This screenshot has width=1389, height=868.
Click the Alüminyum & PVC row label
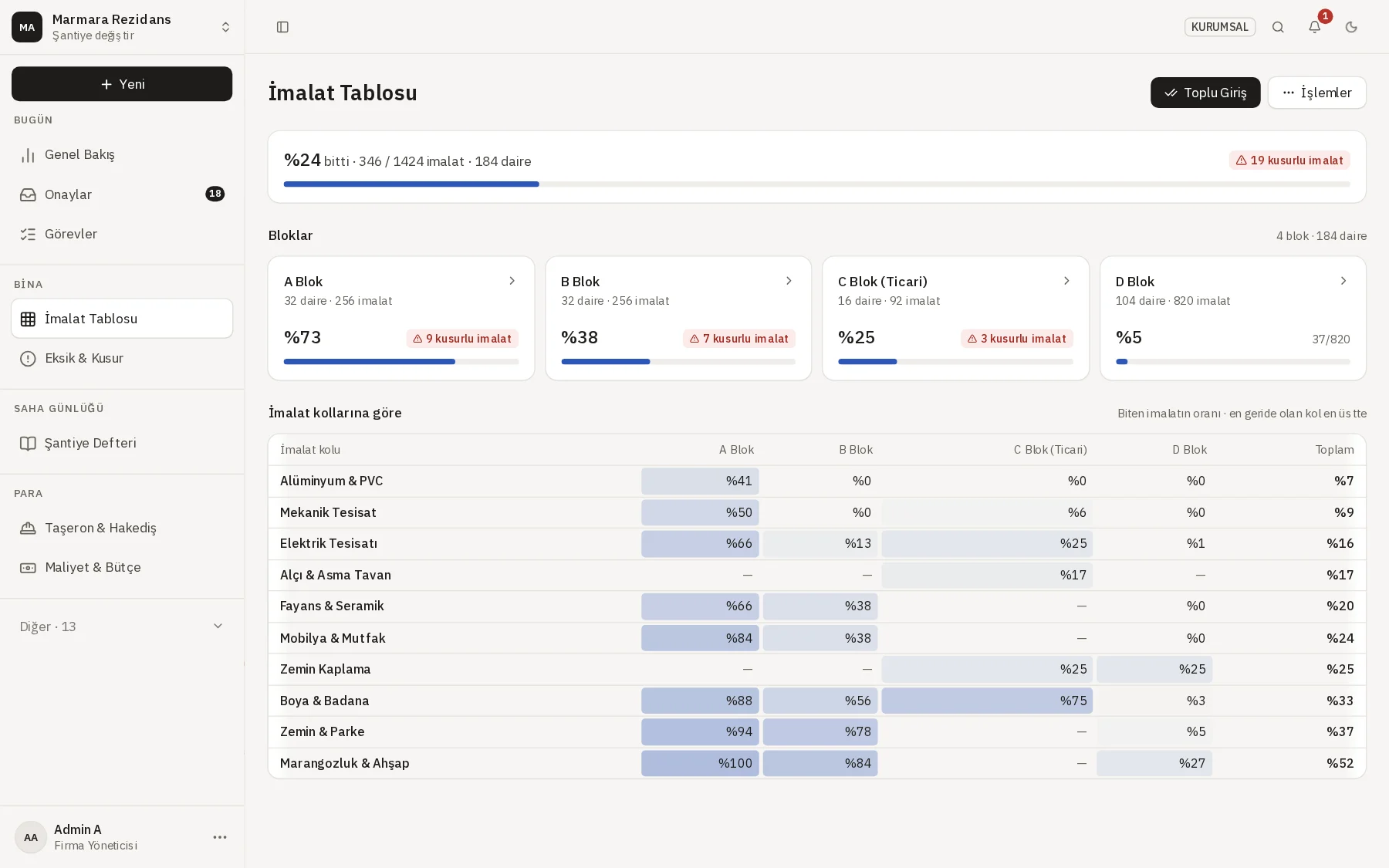point(332,481)
